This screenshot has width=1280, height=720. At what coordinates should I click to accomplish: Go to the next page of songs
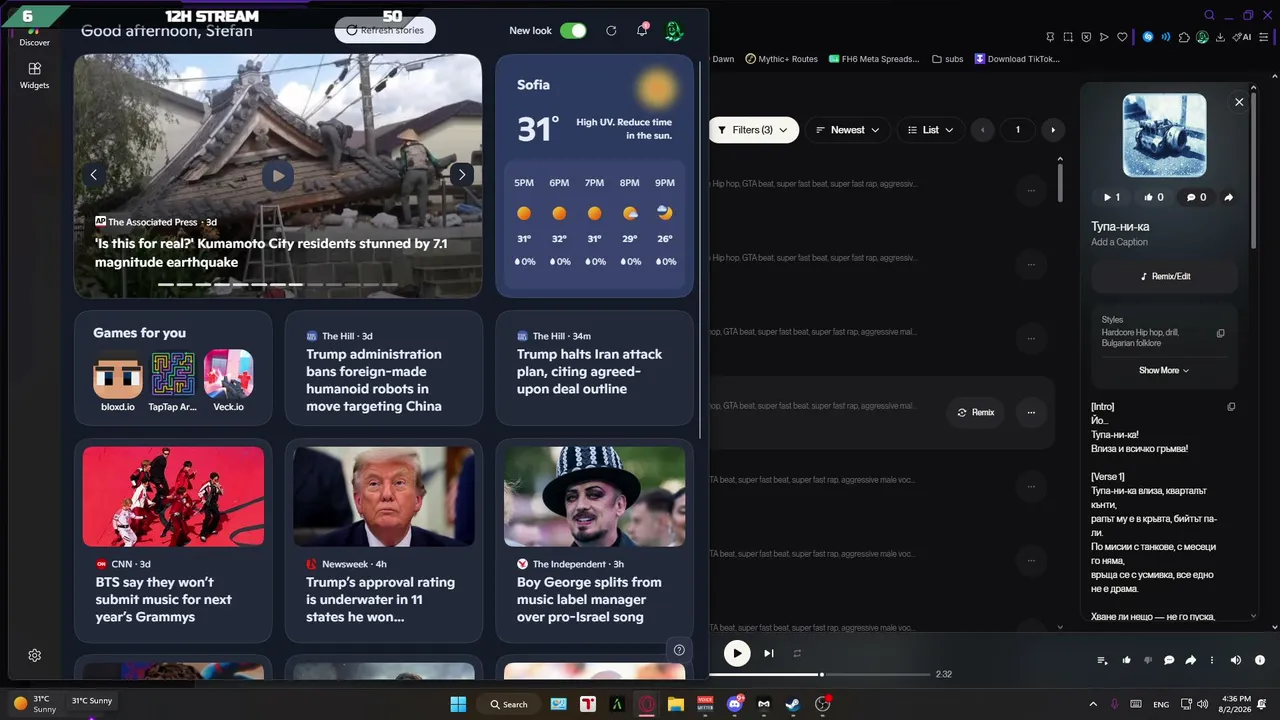(1052, 130)
